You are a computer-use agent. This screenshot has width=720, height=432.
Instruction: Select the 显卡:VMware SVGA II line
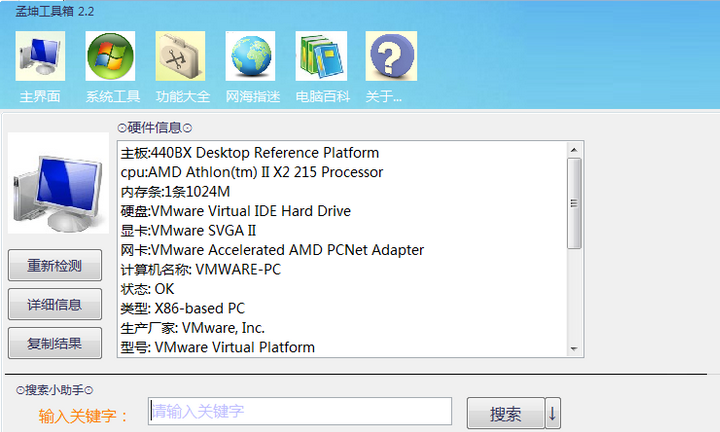pyautogui.click(x=188, y=230)
